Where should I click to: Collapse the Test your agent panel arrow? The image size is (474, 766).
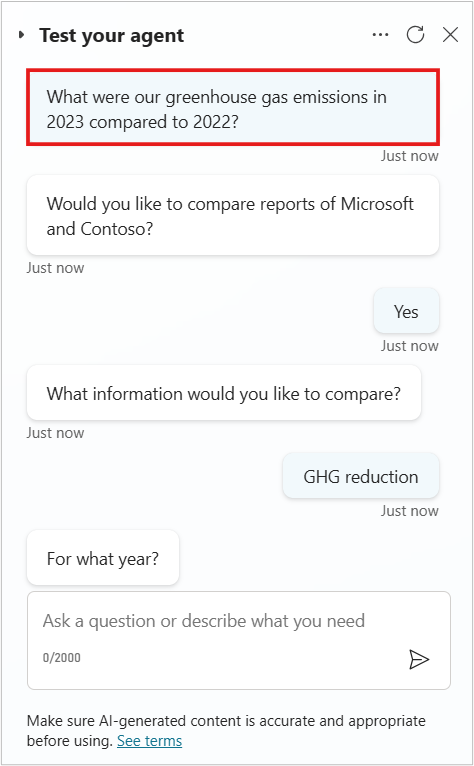[21, 35]
